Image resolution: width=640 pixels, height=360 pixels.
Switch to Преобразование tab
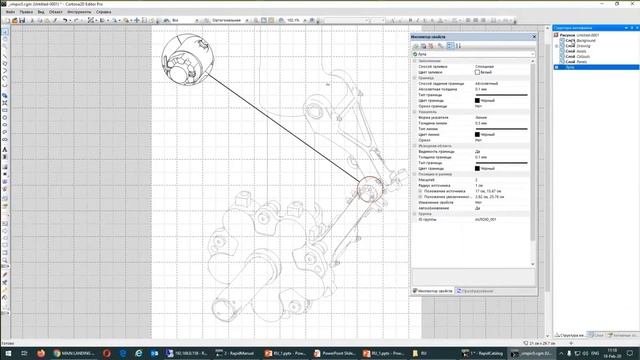pyautogui.click(x=475, y=291)
